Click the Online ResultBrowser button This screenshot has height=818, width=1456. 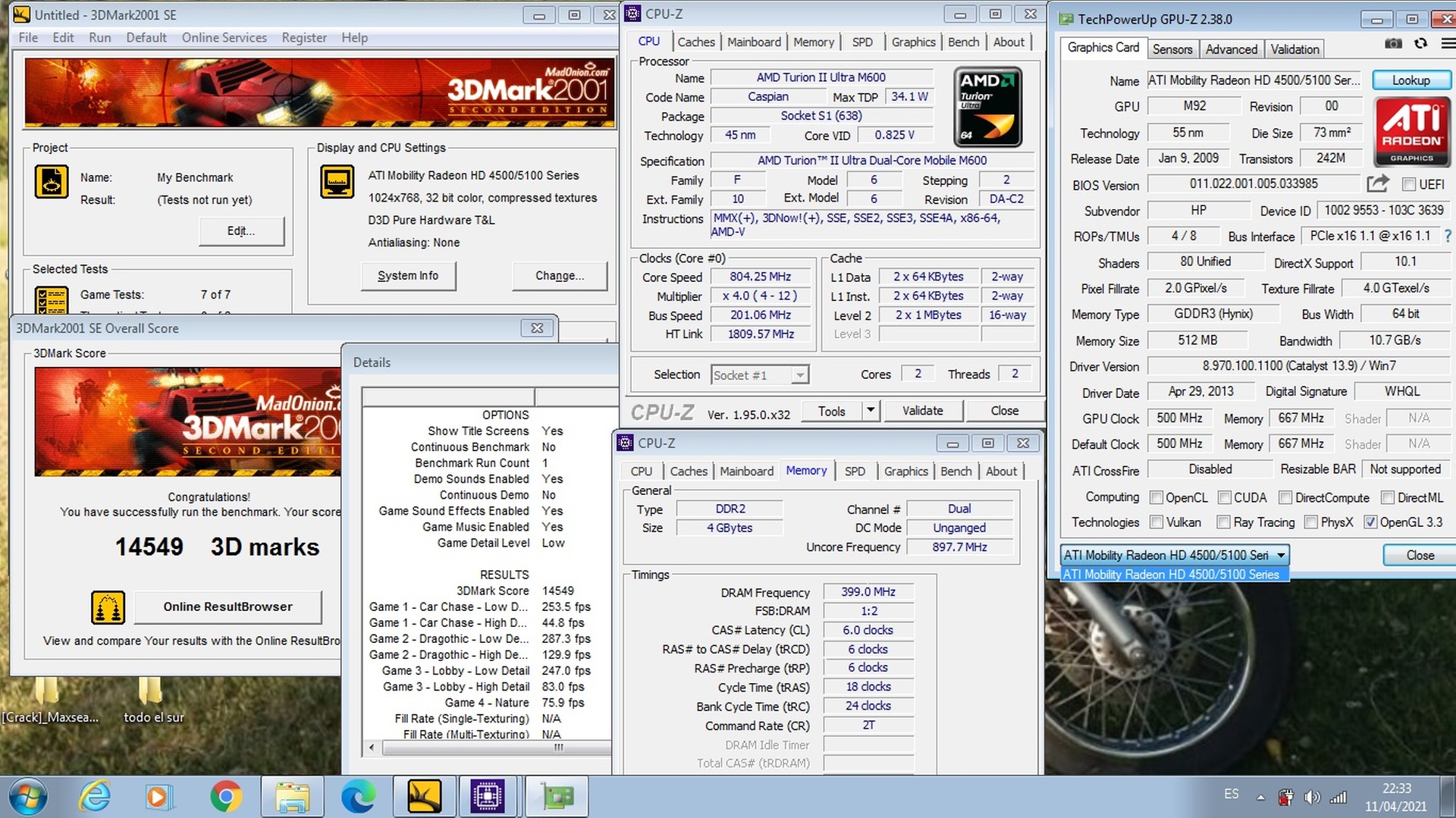tap(227, 606)
